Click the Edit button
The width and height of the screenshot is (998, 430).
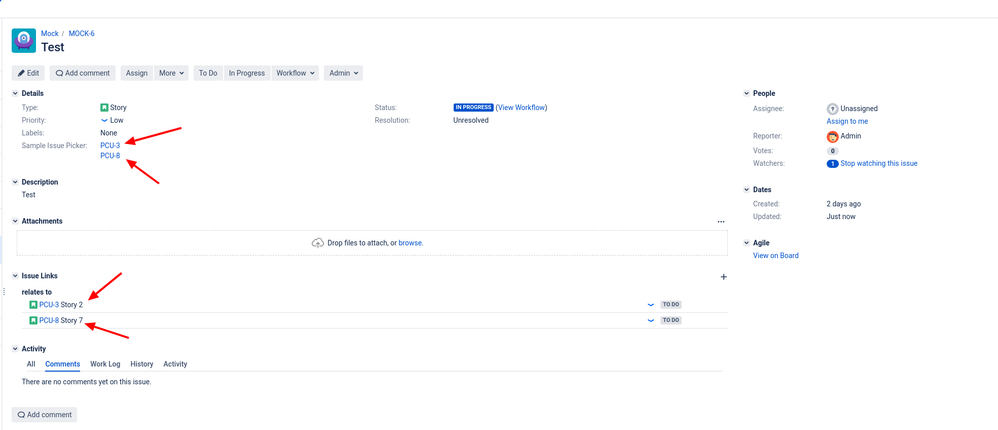point(28,73)
